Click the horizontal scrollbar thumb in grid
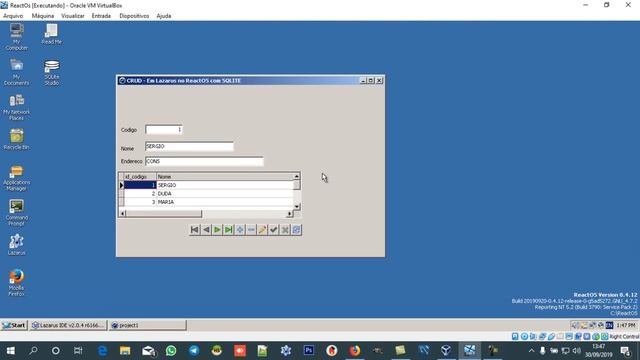The width and height of the screenshot is (640, 360). point(164,213)
